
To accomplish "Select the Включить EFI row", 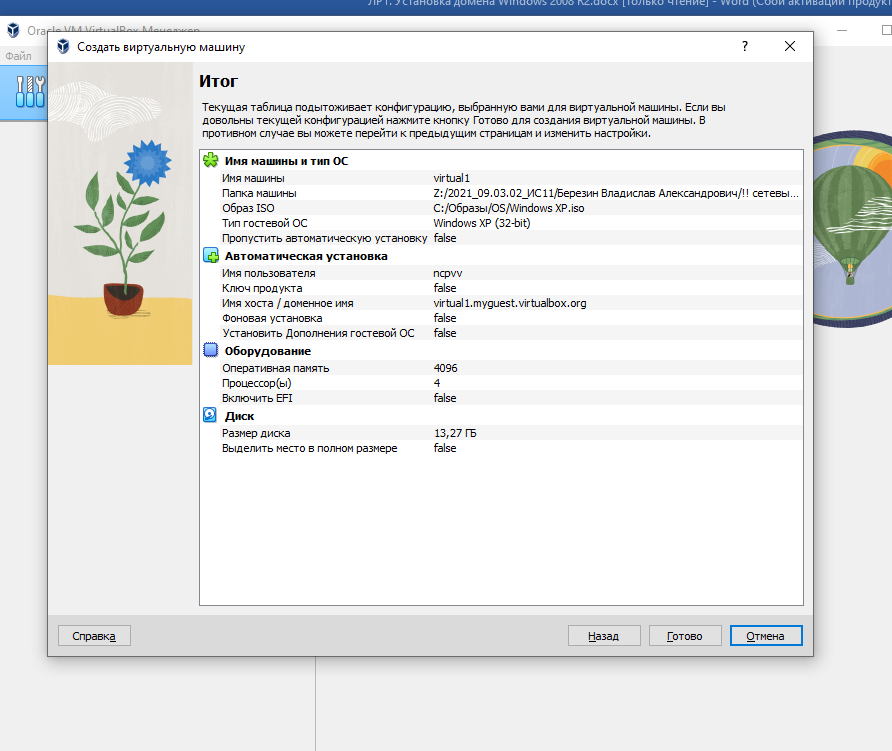I will coord(500,398).
